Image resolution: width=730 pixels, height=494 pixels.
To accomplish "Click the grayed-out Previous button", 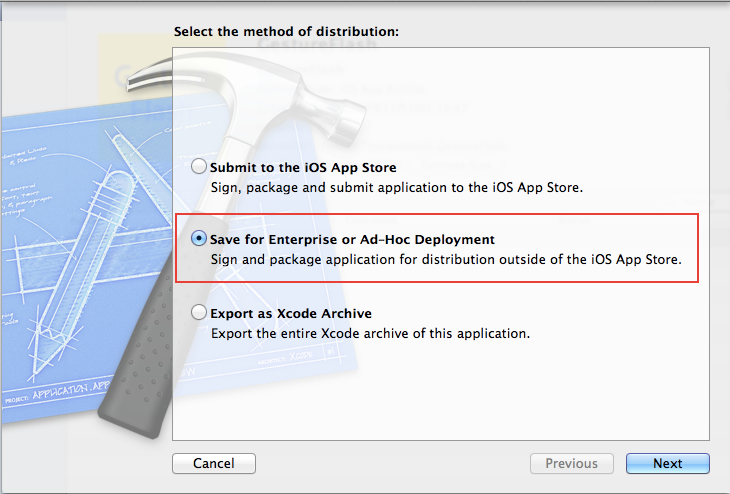I will click(571, 463).
